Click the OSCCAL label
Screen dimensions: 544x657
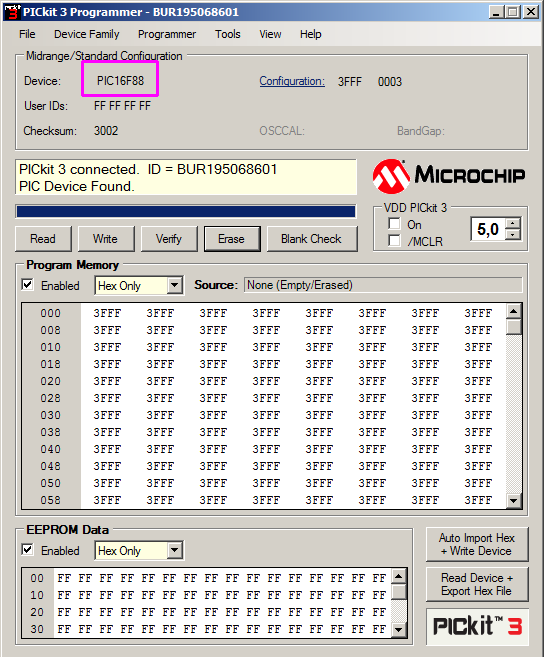[x=282, y=131]
